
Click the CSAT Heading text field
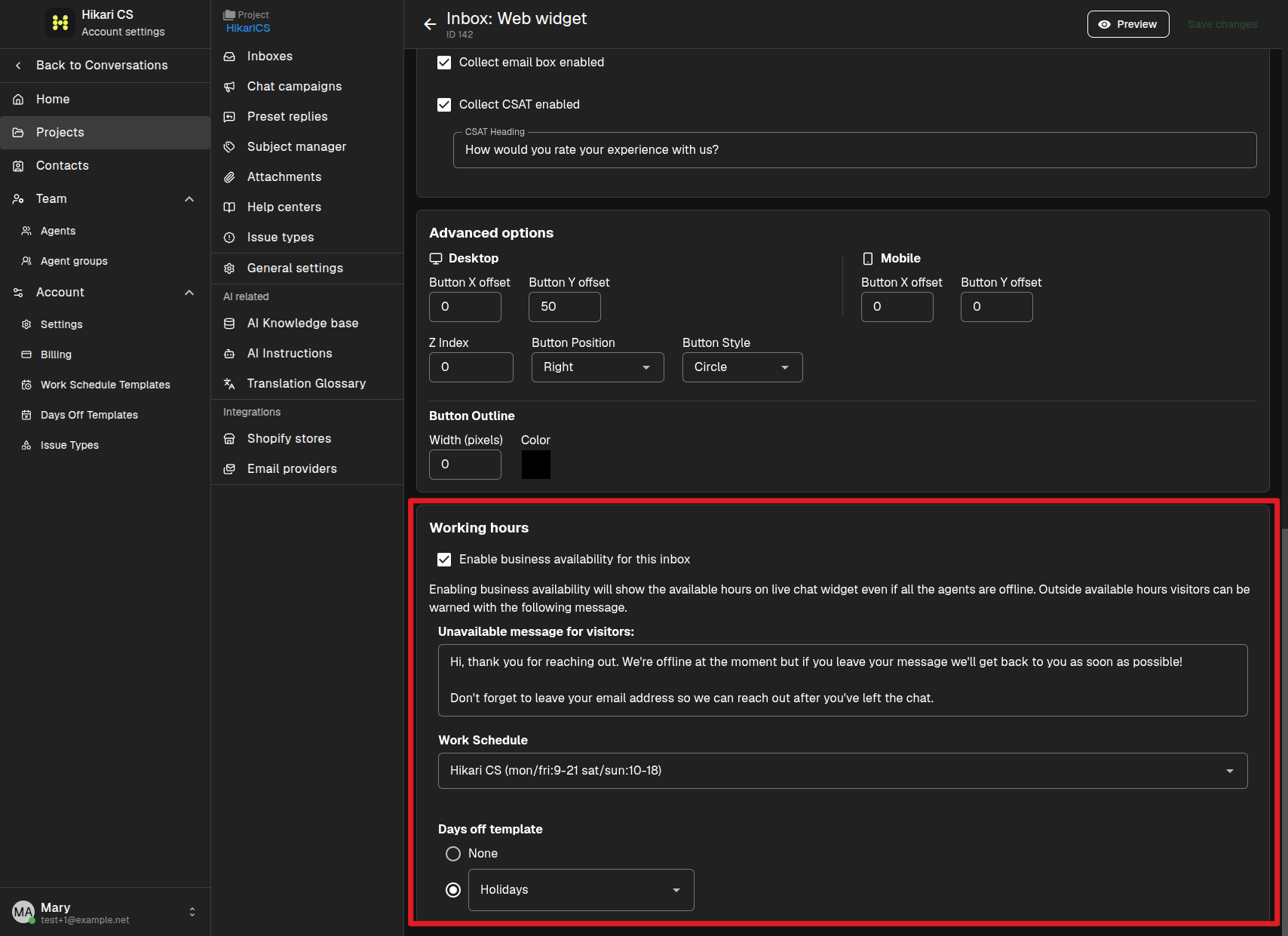854,150
